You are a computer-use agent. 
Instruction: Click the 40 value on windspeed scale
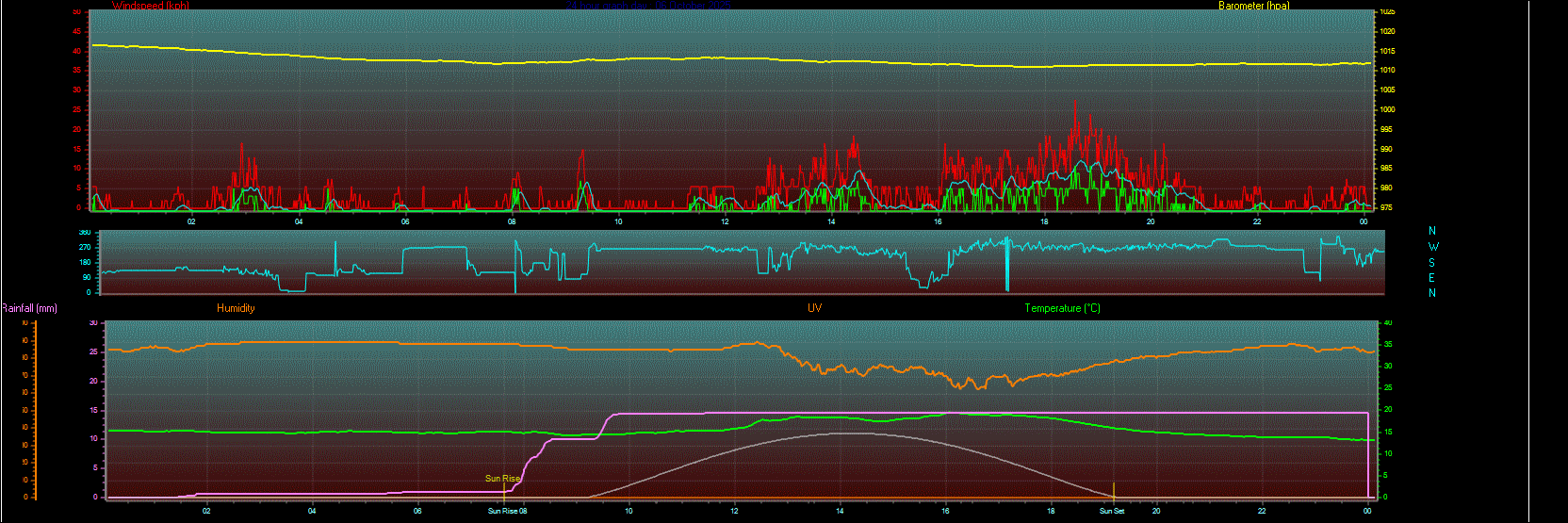click(x=77, y=51)
